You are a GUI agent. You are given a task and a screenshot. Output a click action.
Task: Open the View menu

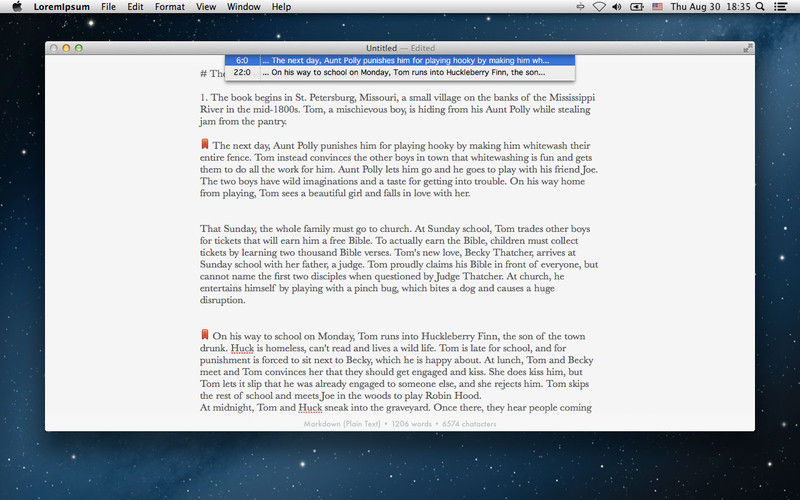pos(205,7)
